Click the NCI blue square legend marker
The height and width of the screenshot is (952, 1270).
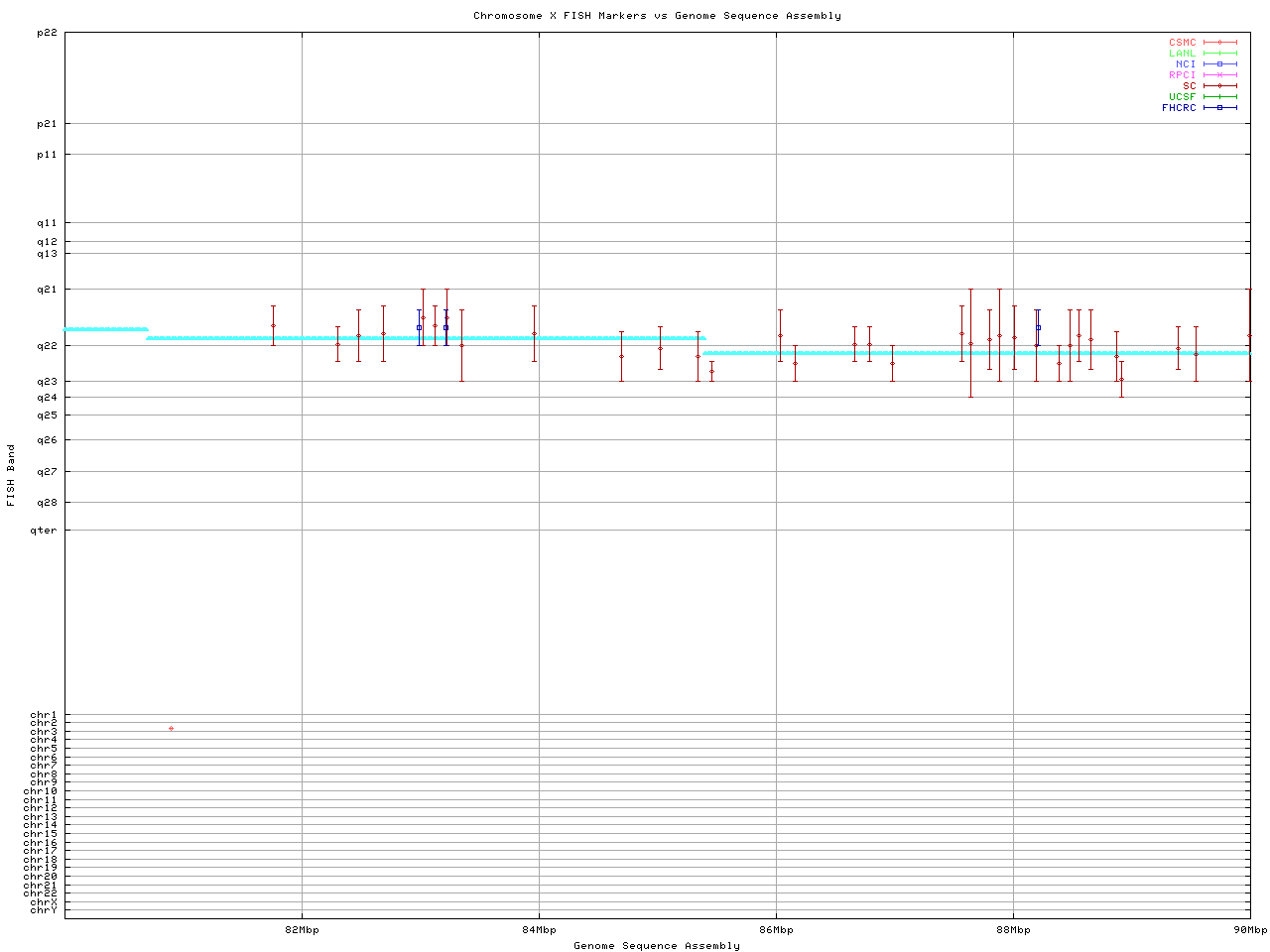pyautogui.click(x=1219, y=64)
